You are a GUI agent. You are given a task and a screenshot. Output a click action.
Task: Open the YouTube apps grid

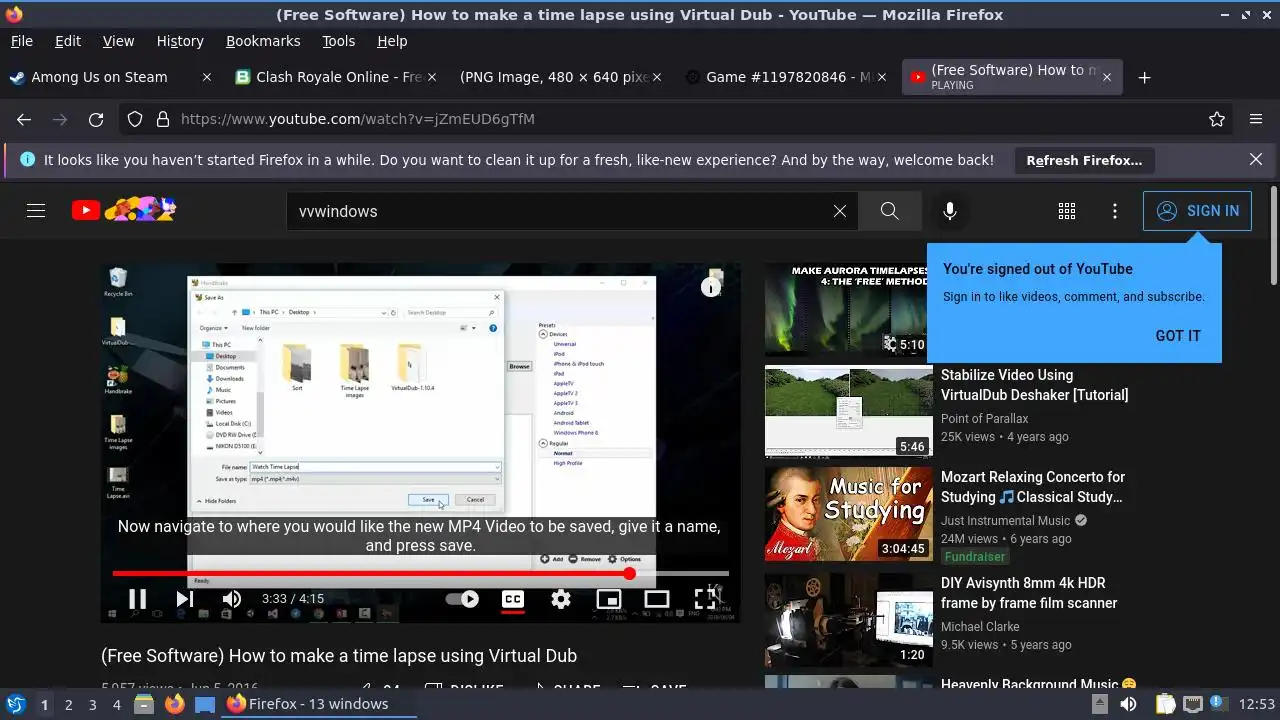(1067, 211)
